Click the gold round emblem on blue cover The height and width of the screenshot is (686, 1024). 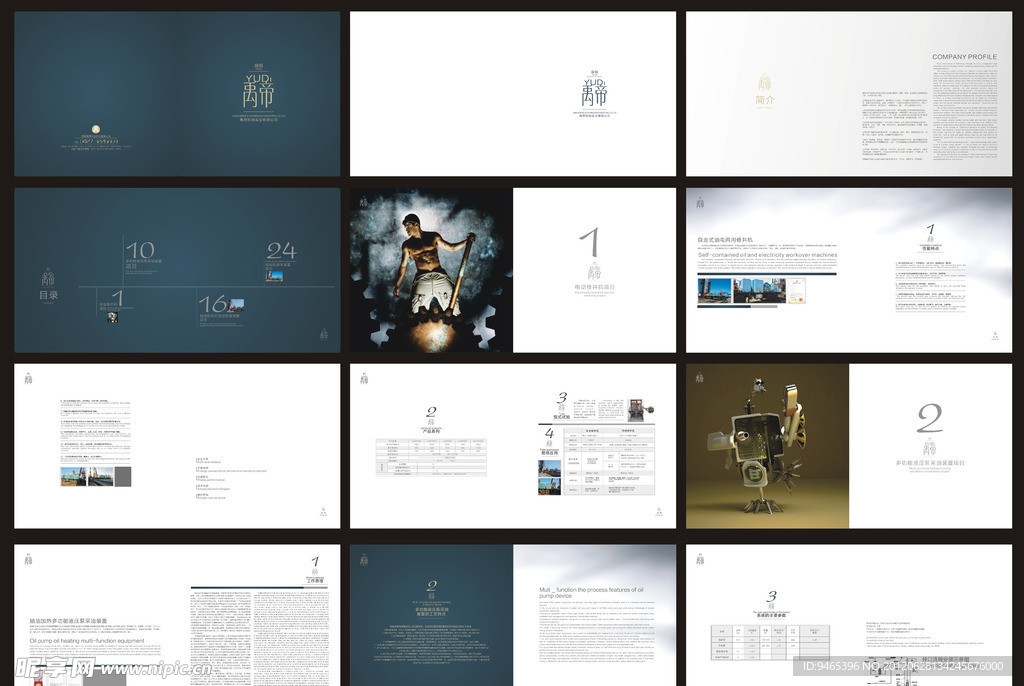94,127
